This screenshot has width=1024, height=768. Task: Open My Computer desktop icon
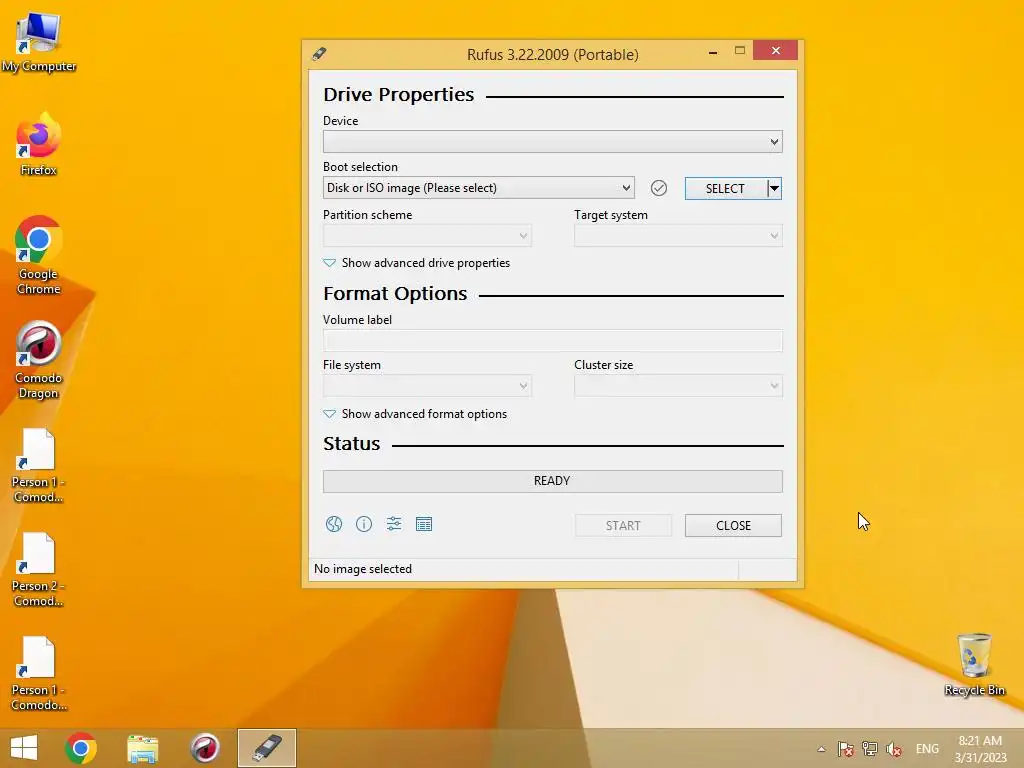[39, 41]
